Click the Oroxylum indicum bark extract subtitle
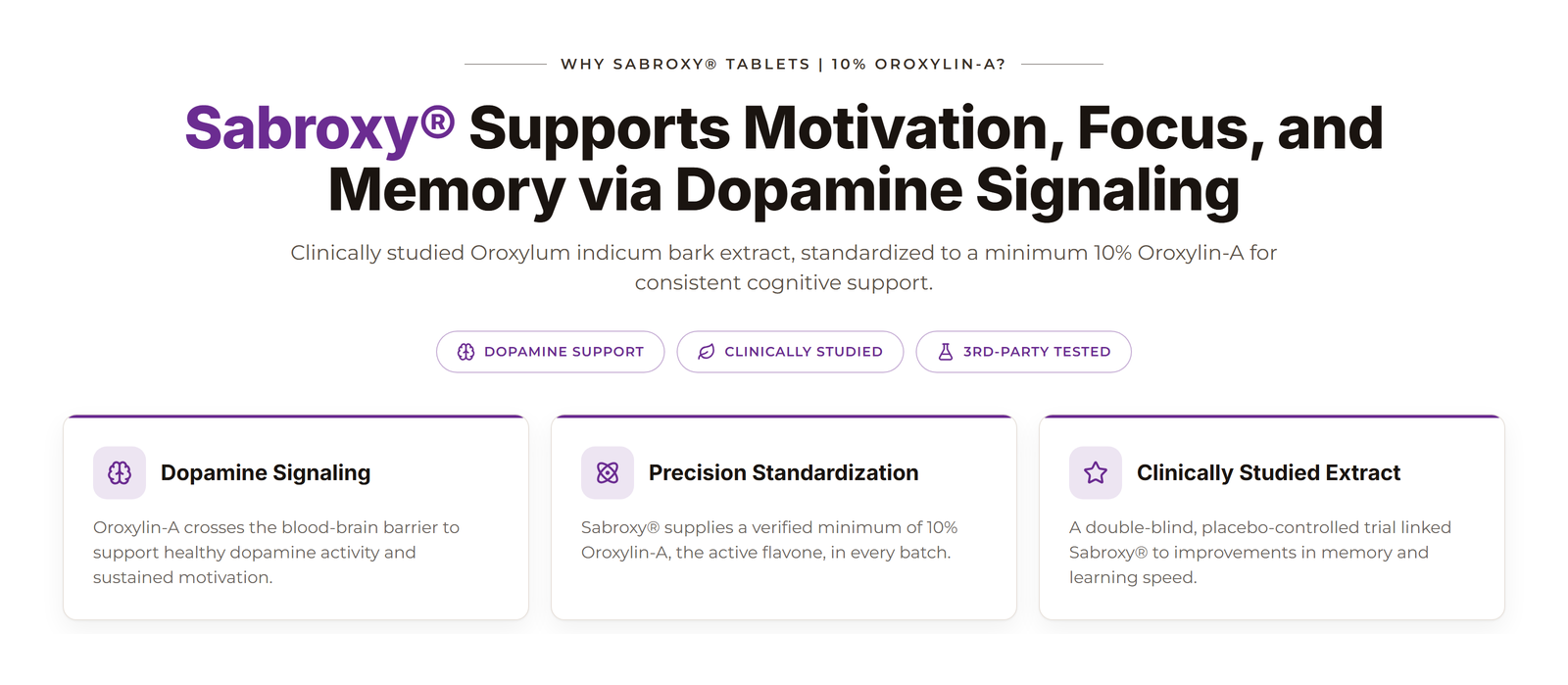Image resolution: width=1568 pixels, height=685 pixels. 784,268
